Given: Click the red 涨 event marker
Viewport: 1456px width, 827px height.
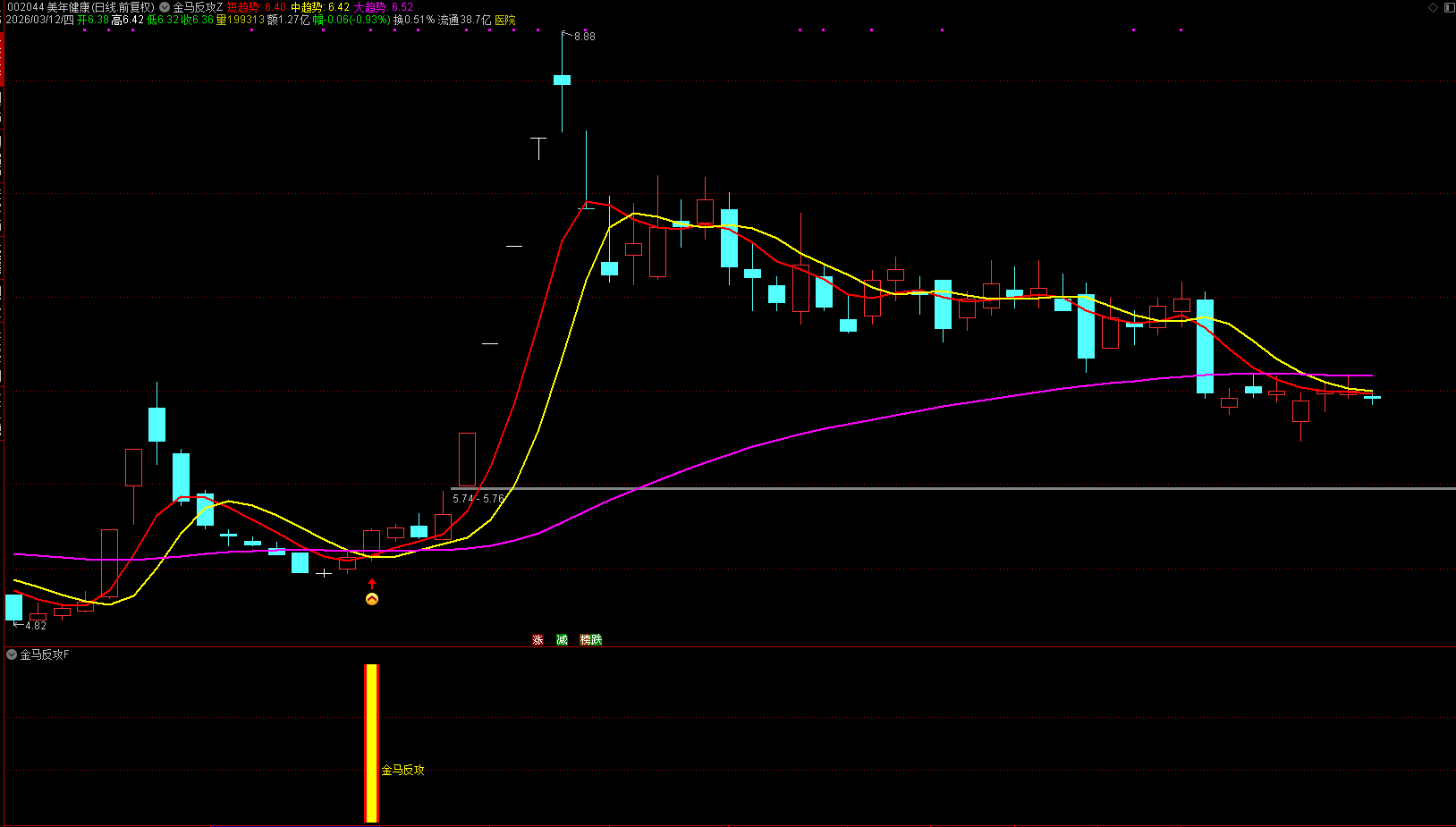Looking at the screenshot, I should click(x=538, y=640).
